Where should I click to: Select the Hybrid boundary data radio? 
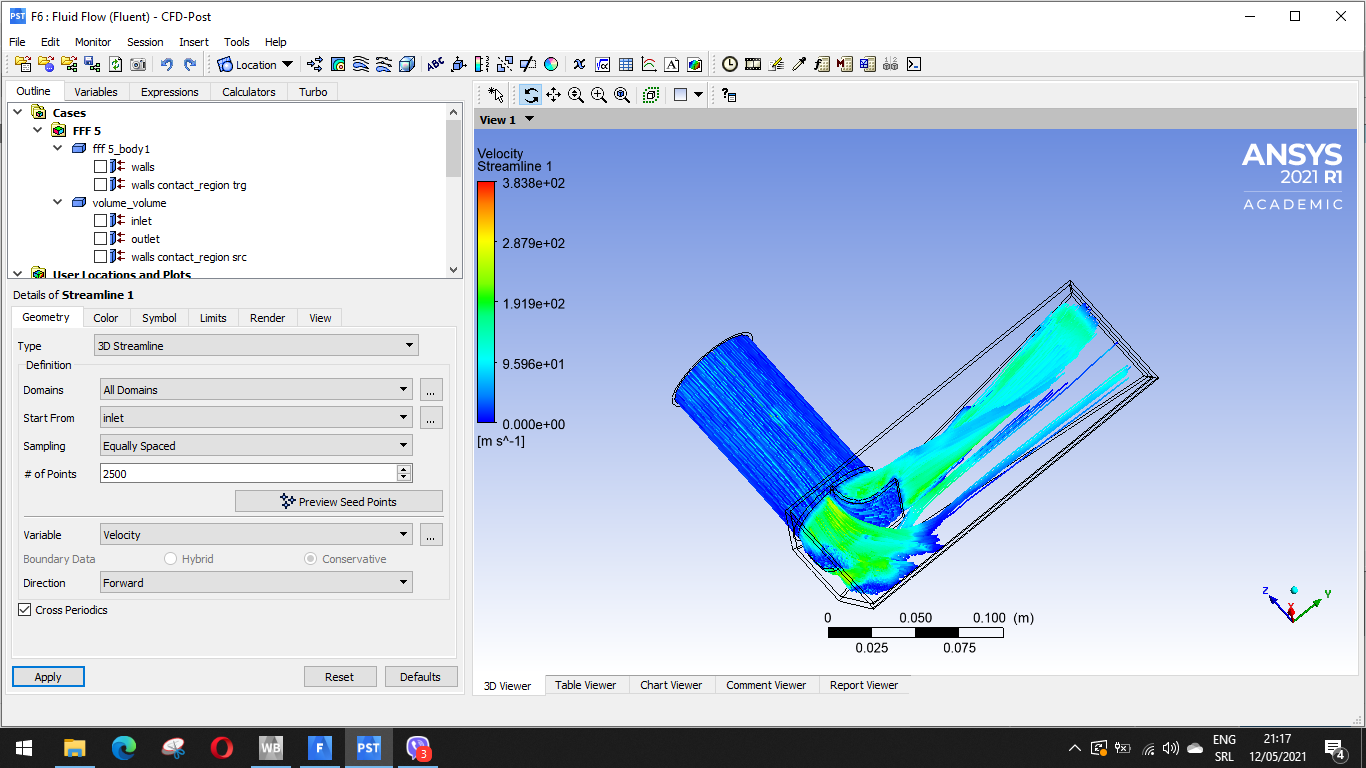(171, 559)
